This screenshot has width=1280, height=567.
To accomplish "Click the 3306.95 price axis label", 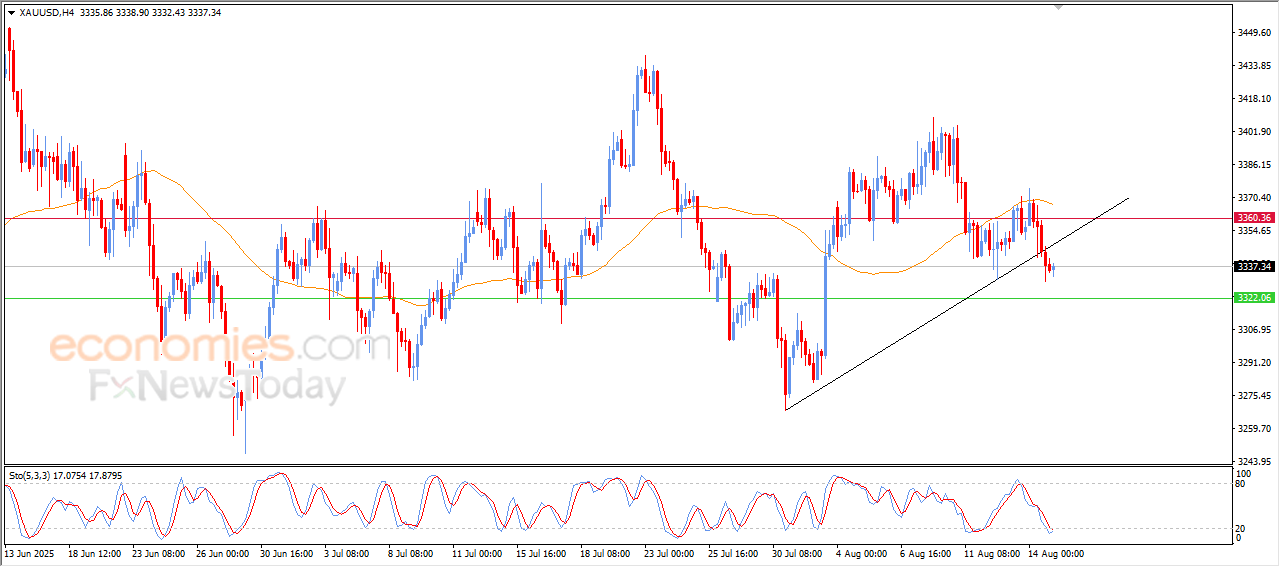I will [x=1253, y=330].
